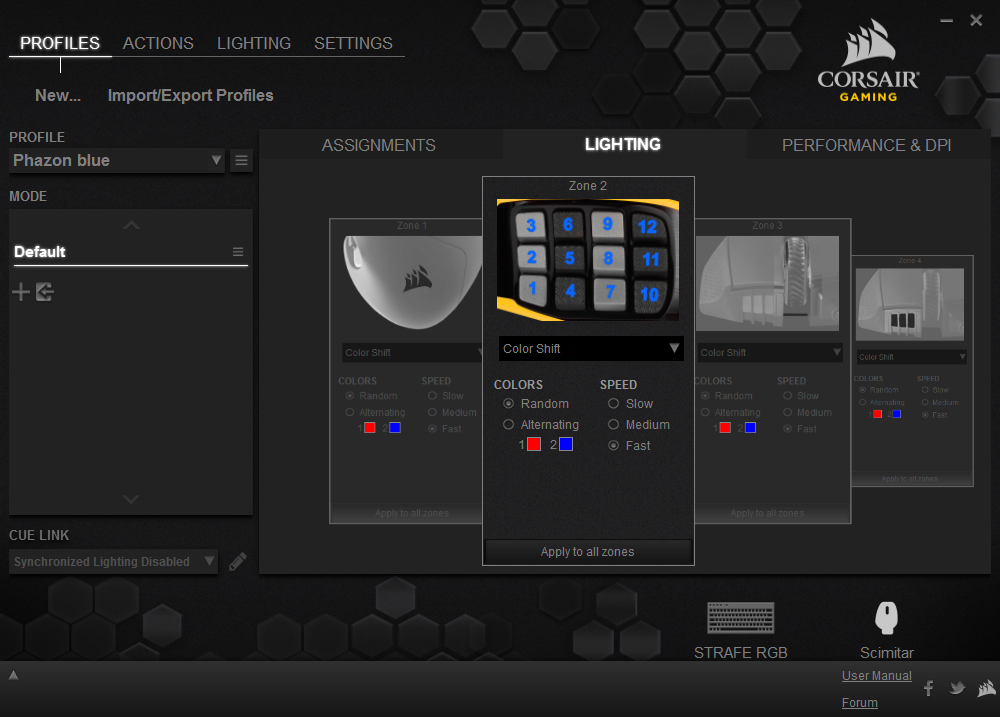Pick Zone 1 red color swatch
The image size is (1000, 717).
[x=370, y=428]
